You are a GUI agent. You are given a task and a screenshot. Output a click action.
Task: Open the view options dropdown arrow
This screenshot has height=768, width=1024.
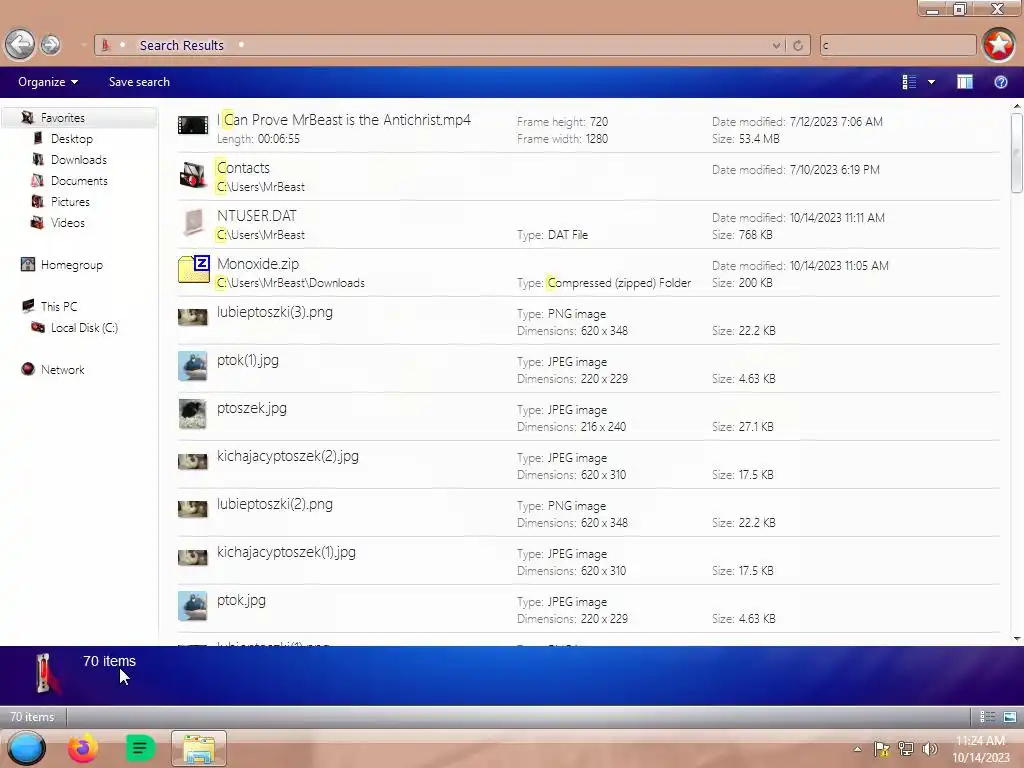coord(931,82)
